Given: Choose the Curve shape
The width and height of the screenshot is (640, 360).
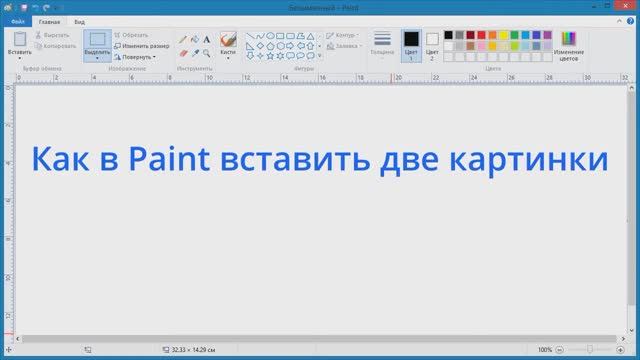Looking at the screenshot, I should pos(260,36).
